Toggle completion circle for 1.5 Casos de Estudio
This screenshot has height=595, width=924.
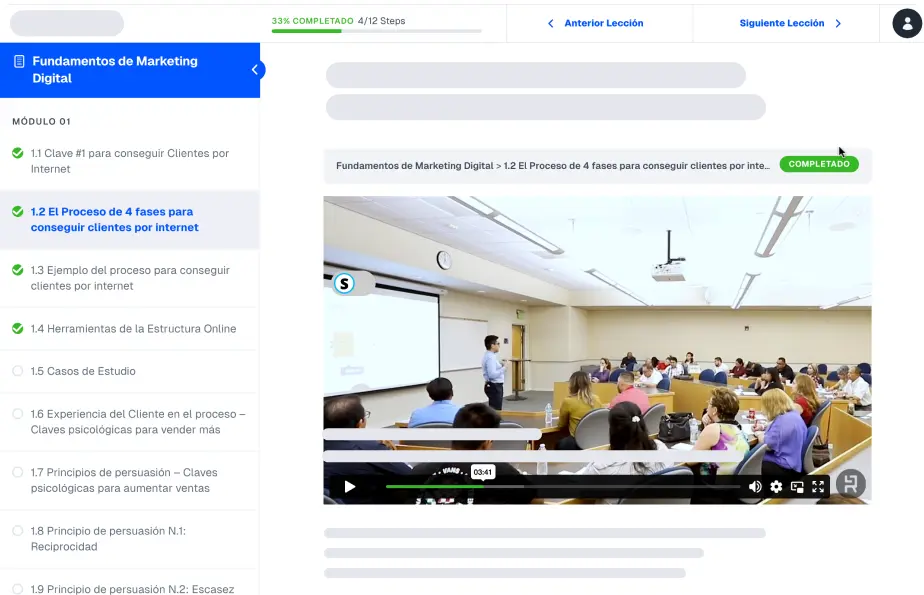17,371
